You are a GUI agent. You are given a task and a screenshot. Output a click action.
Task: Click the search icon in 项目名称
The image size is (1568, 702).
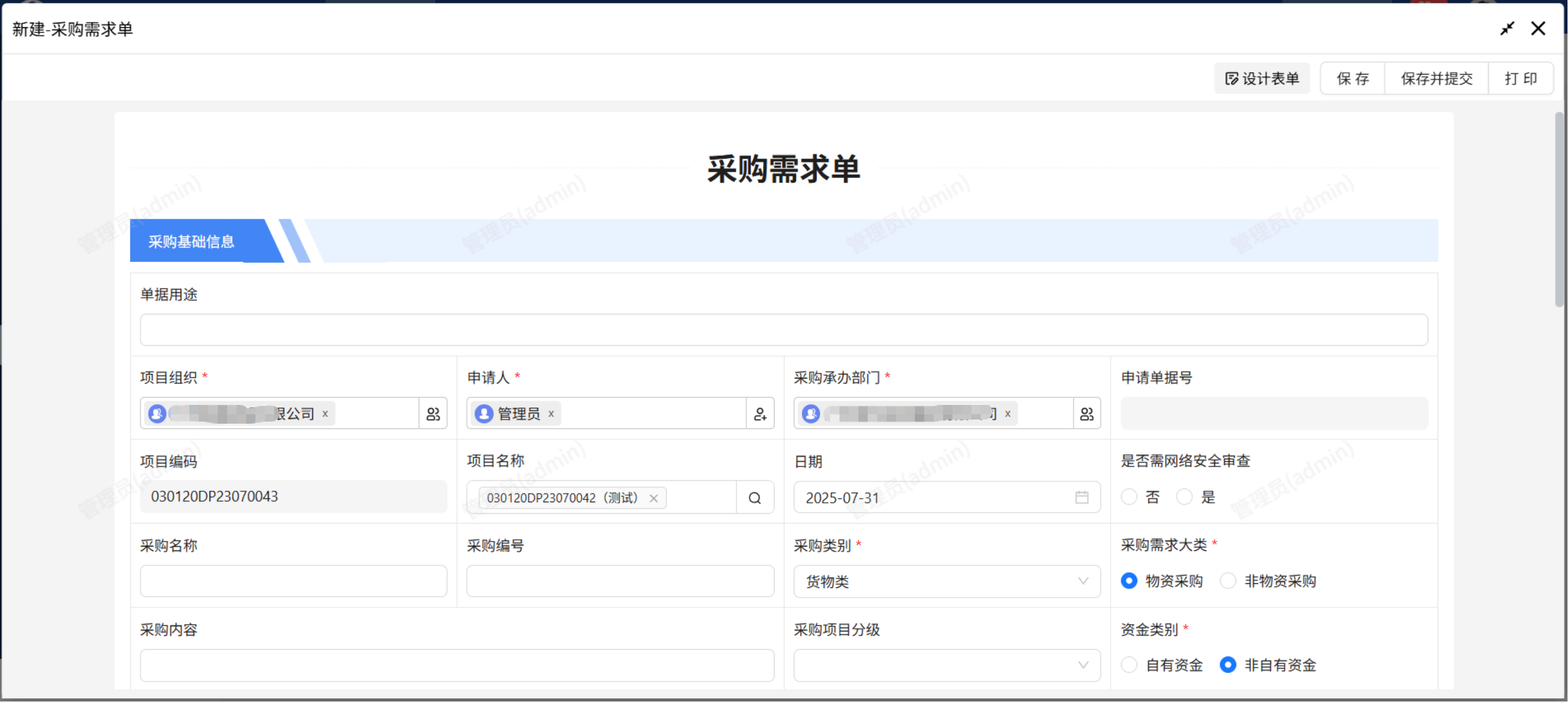click(x=755, y=497)
